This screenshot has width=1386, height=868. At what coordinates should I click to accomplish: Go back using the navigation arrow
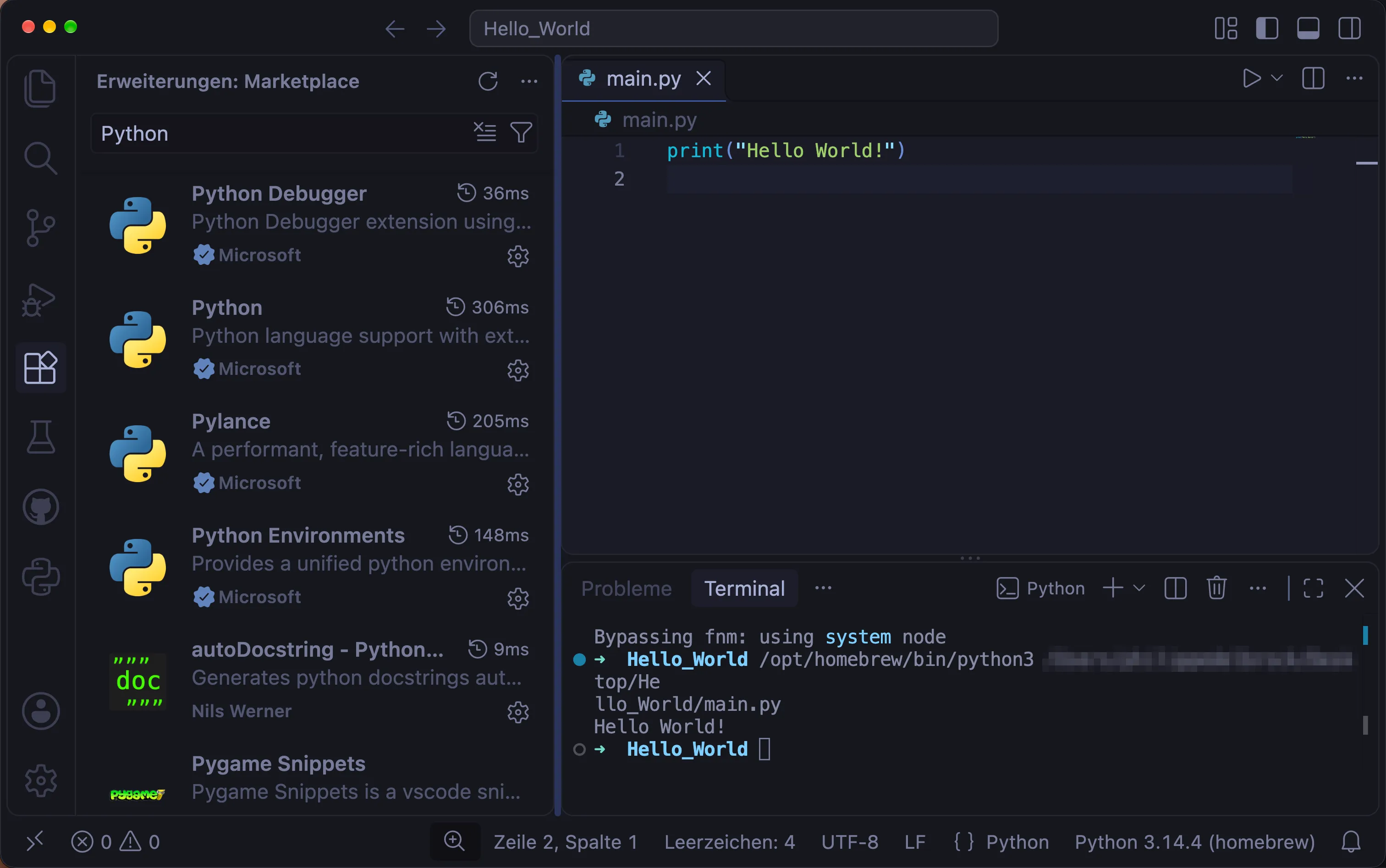click(395, 29)
